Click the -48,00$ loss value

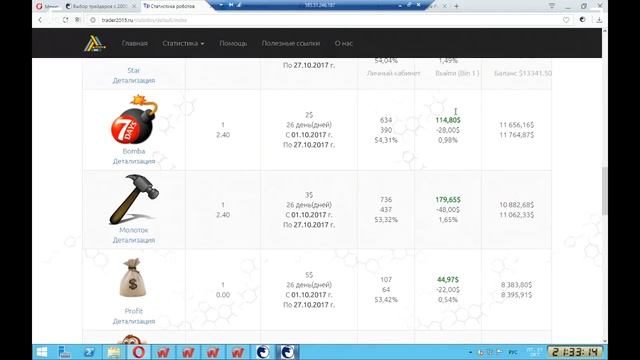[x=448, y=209]
